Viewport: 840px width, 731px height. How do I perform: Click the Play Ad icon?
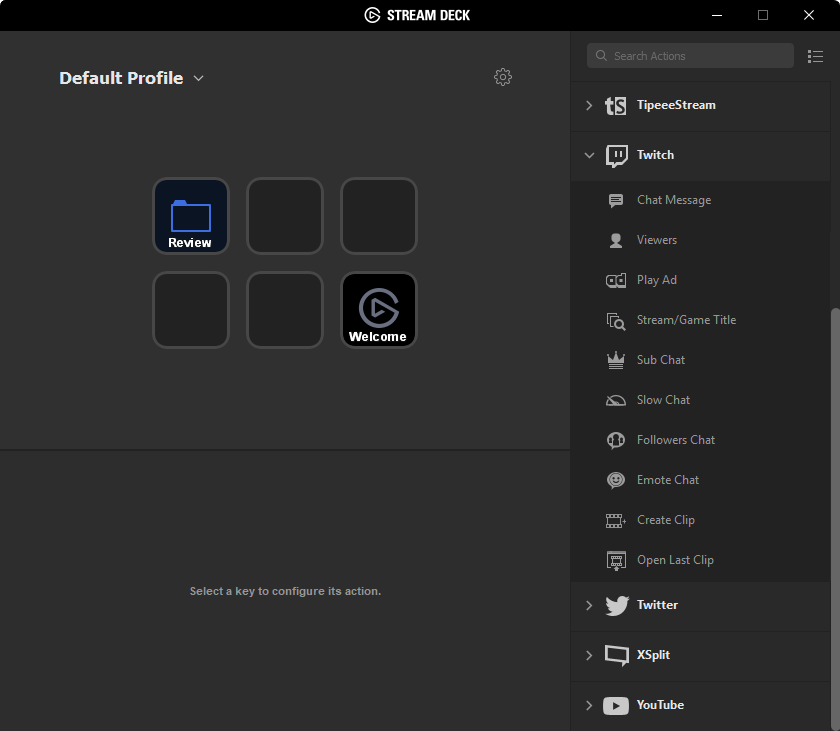[x=616, y=280]
